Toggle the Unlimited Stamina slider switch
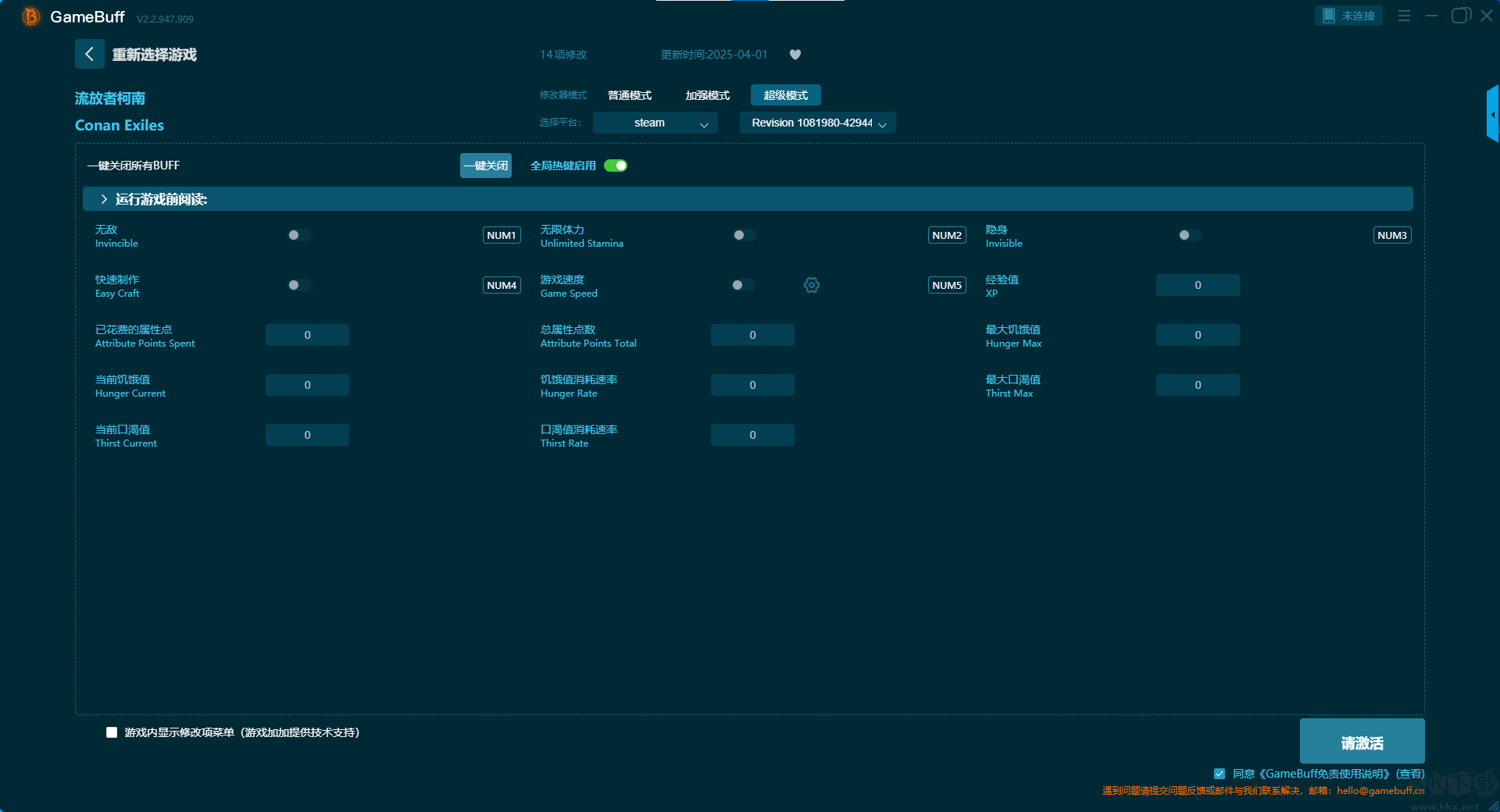Screen dimensions: 1500x812 point(744,235)
